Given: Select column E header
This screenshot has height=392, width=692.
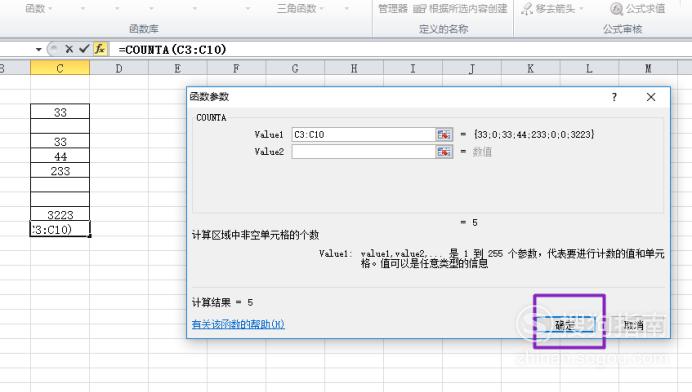Looking at the screenshot, I should (x=177, y=68).
